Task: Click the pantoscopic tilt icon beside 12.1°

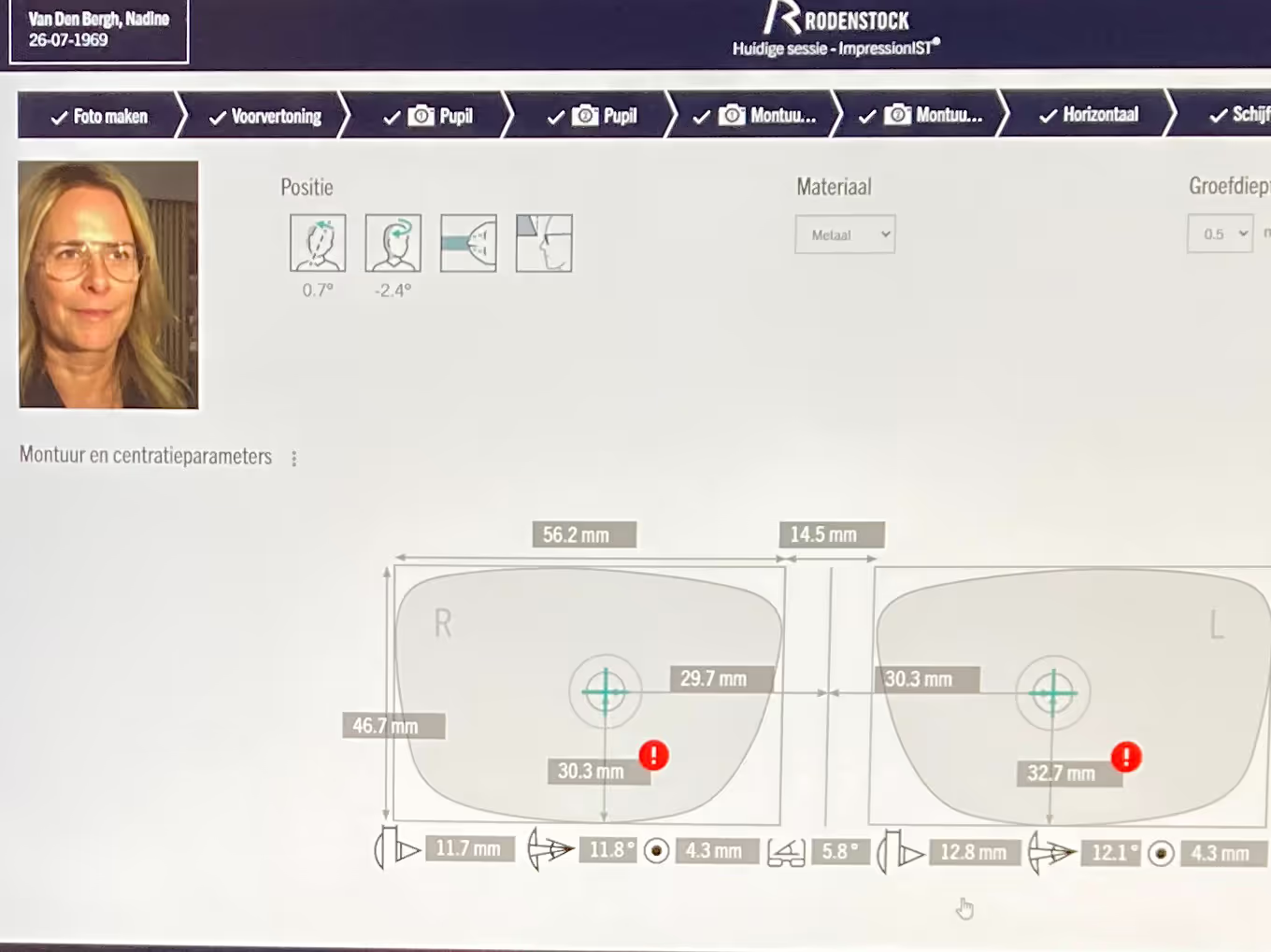Action: click(1051, 852)
